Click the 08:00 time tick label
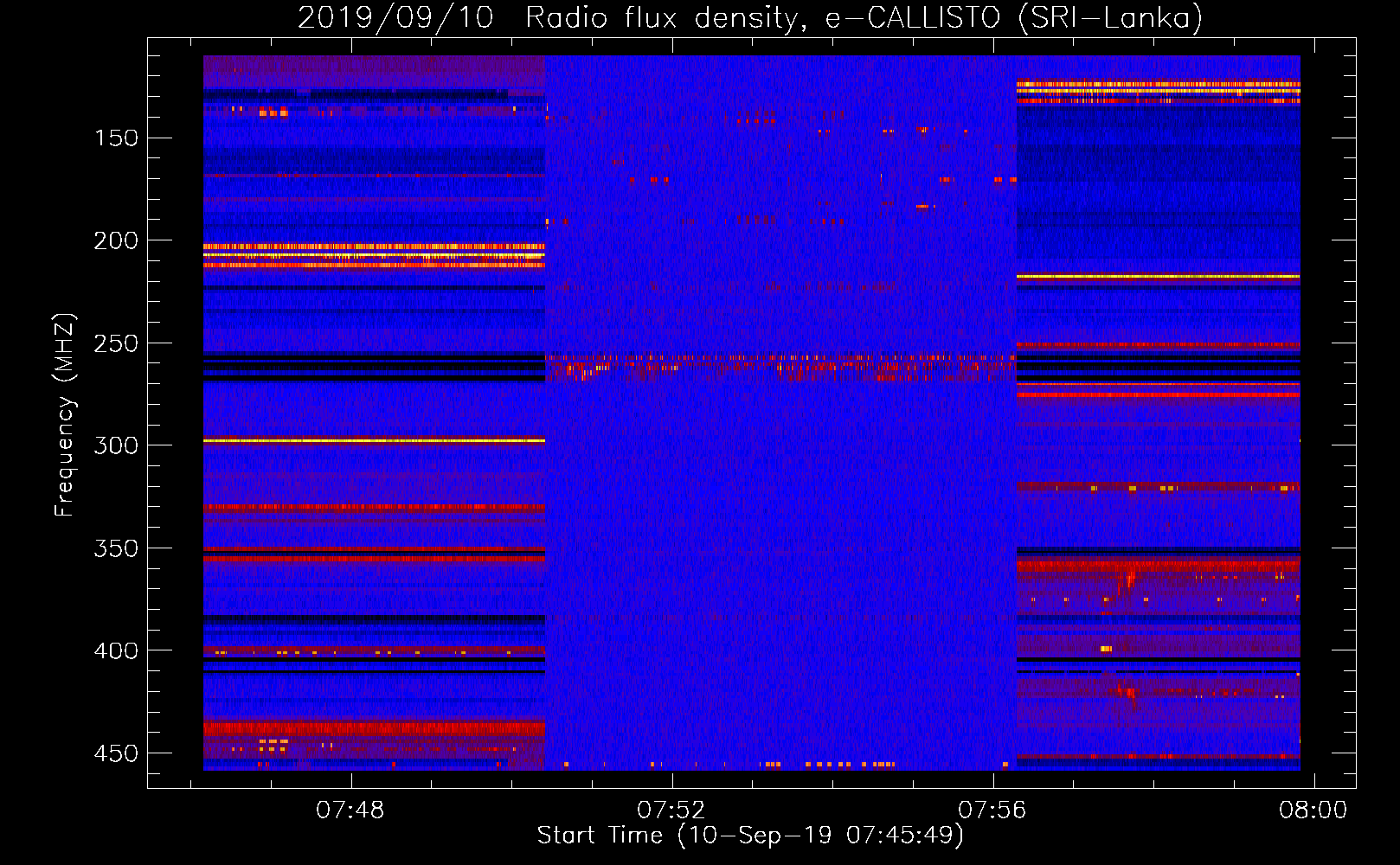This screenshot has height=865, width=1400. pyautogui.click(x=1313, y=811)
